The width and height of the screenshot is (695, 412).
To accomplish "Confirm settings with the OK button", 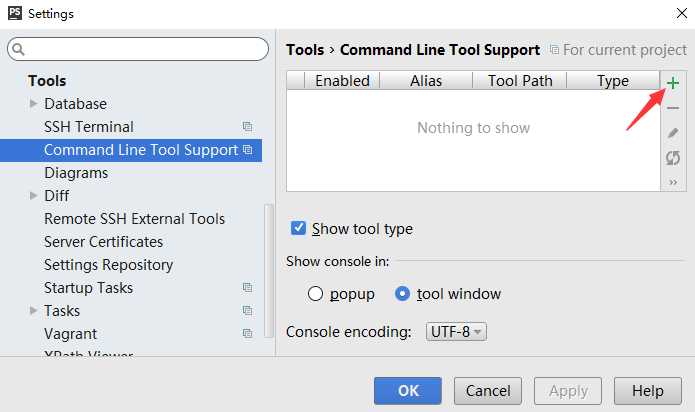I will tap(408, 391).
